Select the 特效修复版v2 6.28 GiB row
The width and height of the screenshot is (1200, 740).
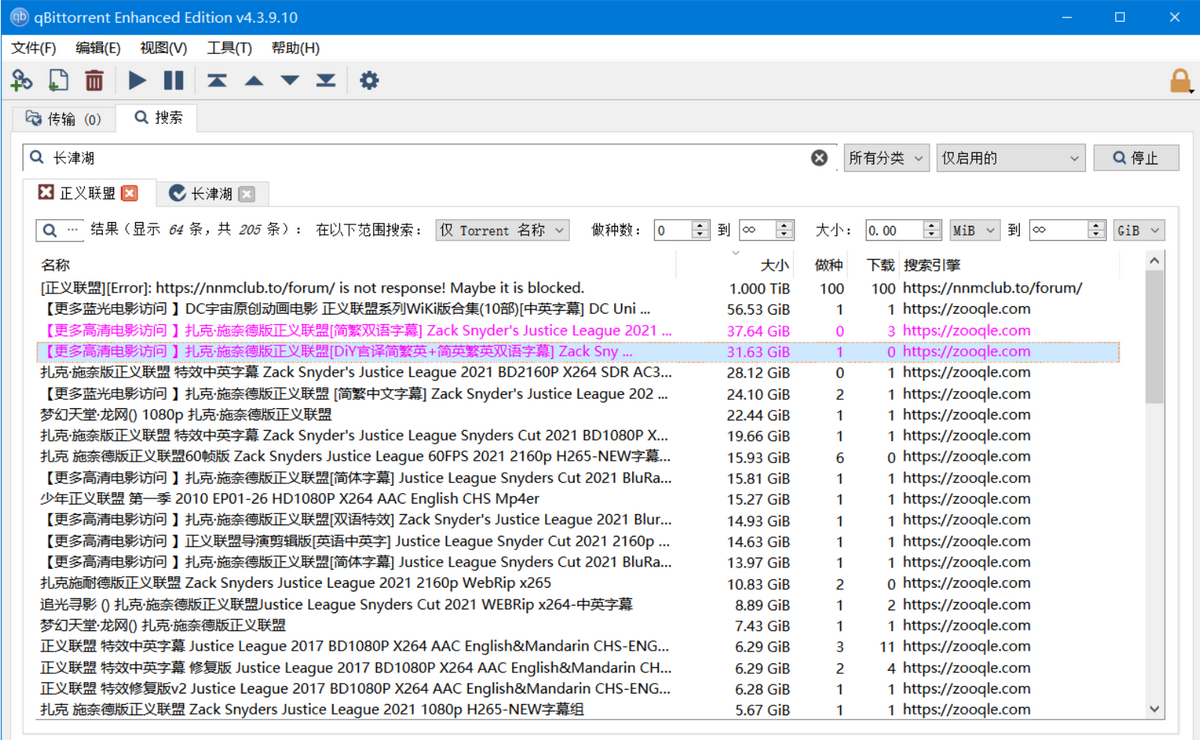coord(578,688)
